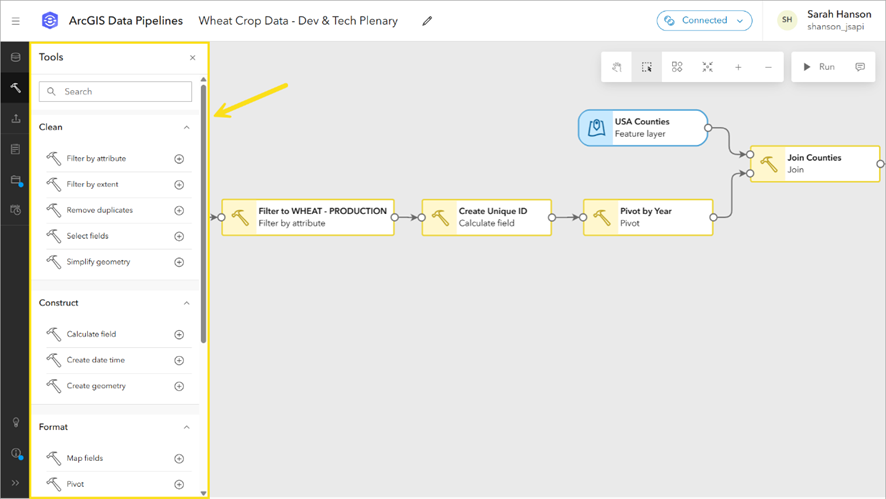The height and width of the screenshot is (499, 886).
Task: Zoom out of the canvas
Action: pyautogui.click(x=768, y=67)
